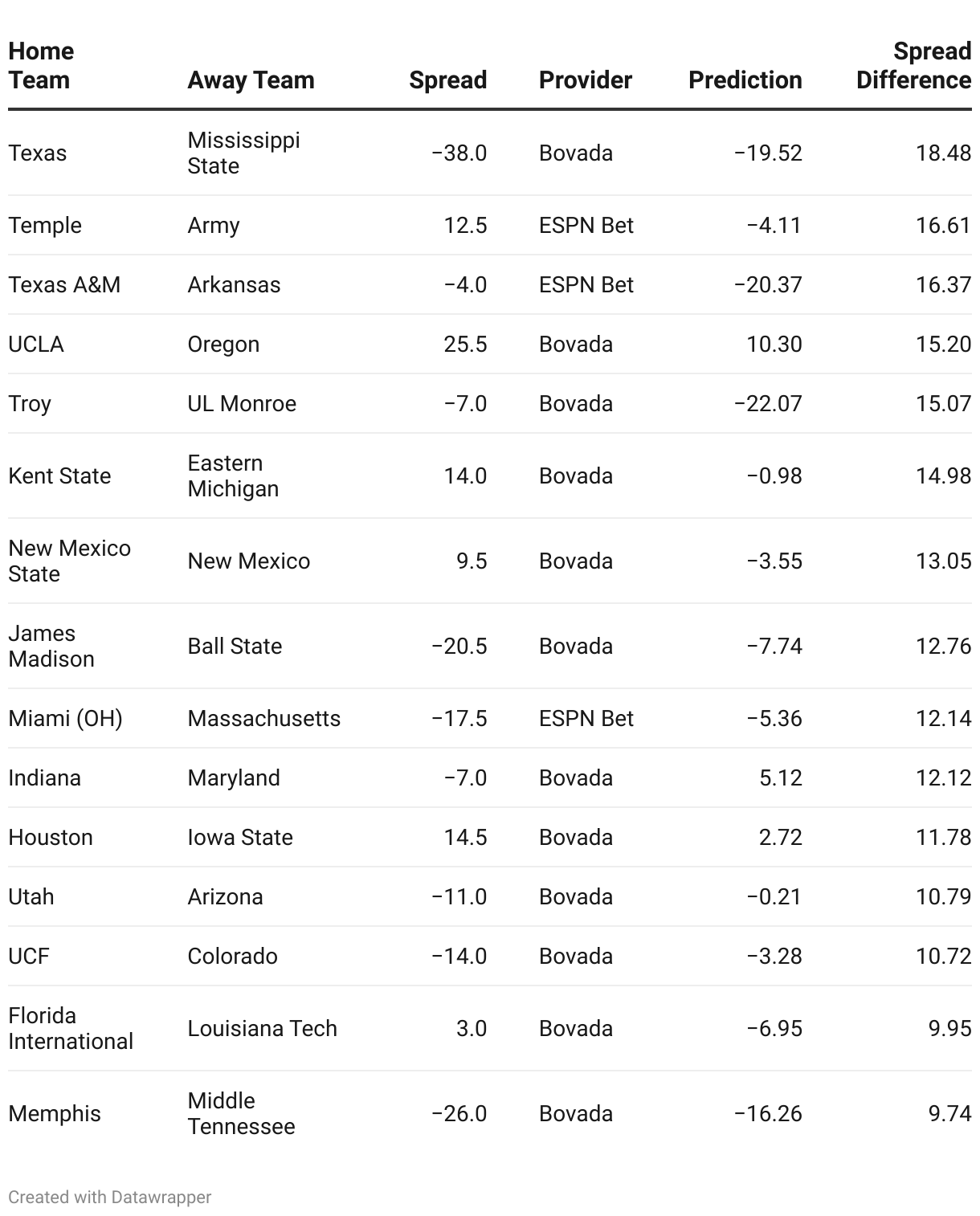
Task: Click the Ball State away team cell
Action: (235, 646)
